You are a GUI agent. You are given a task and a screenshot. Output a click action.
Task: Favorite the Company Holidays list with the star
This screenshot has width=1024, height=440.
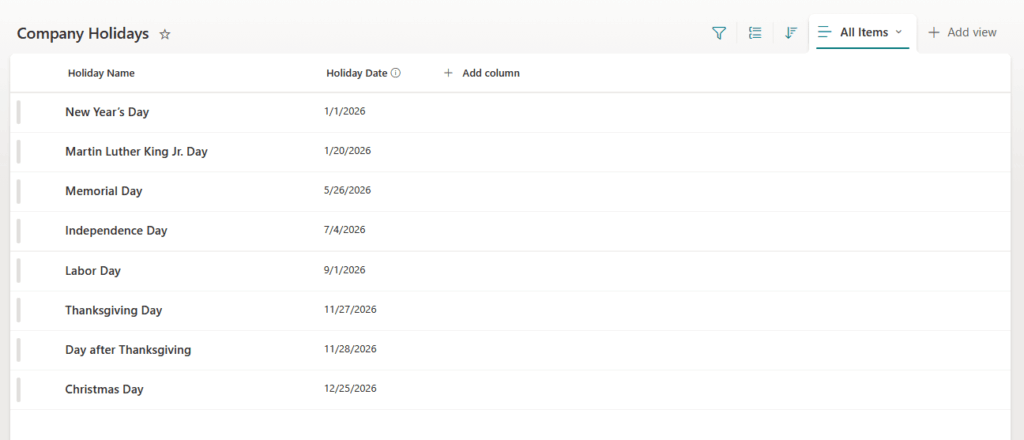[165, 35]
